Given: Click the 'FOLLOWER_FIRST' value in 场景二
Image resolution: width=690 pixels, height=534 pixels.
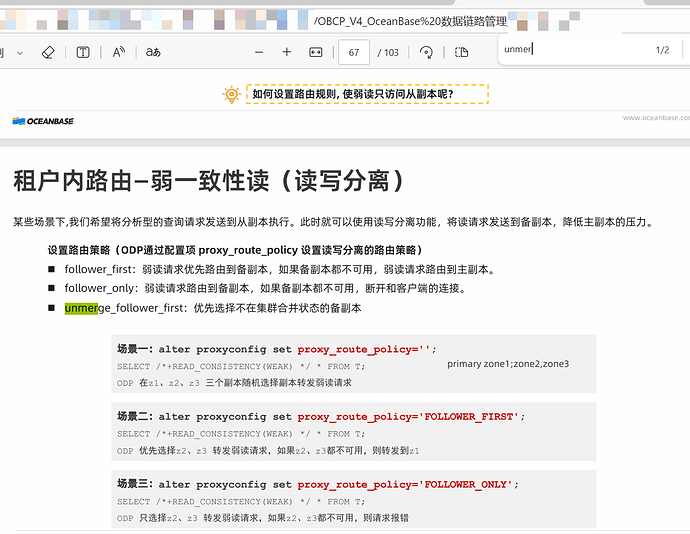Looking at the screenshot, I should [470, 416].
